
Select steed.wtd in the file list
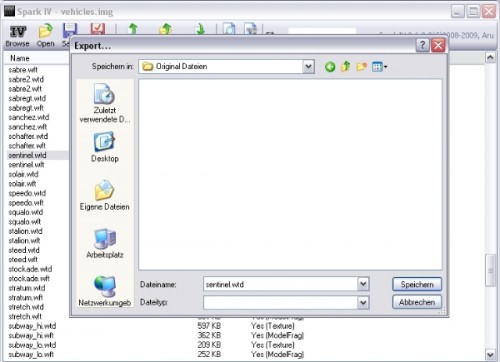pos(24,250)
